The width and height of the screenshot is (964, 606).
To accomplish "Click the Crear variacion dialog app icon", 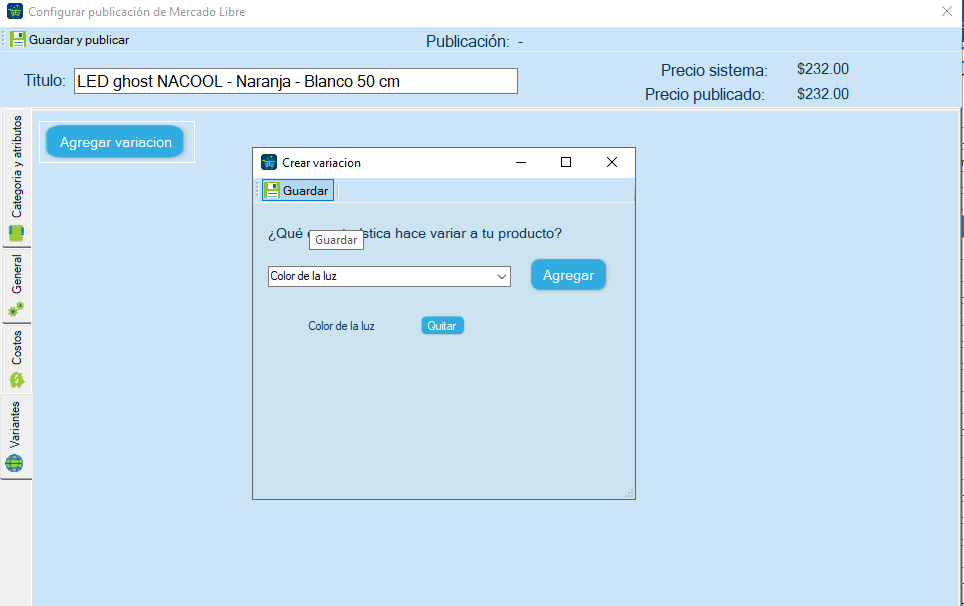I will pyautogui.click(x=269, y=162).
